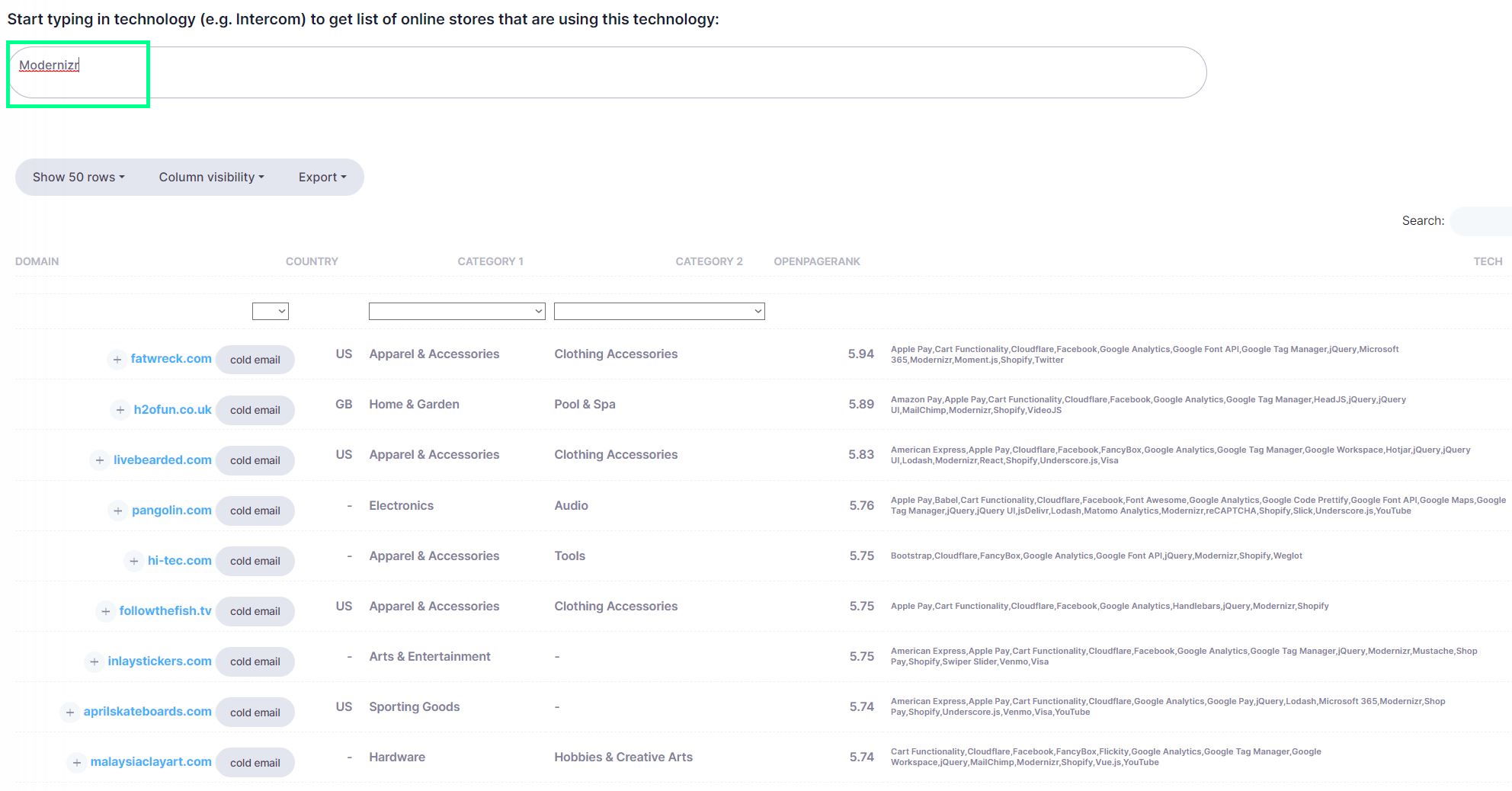This screenshot has height=791, width=1512.
Task: Open Column visibility menu
Action: tap(211, 177)
